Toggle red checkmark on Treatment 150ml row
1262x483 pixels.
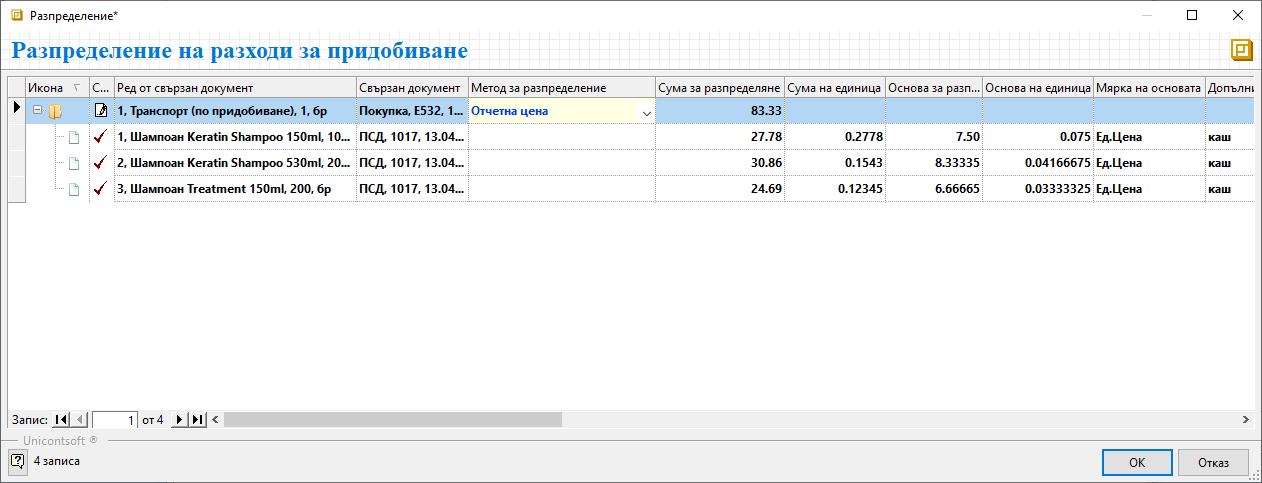coord(100,189)
